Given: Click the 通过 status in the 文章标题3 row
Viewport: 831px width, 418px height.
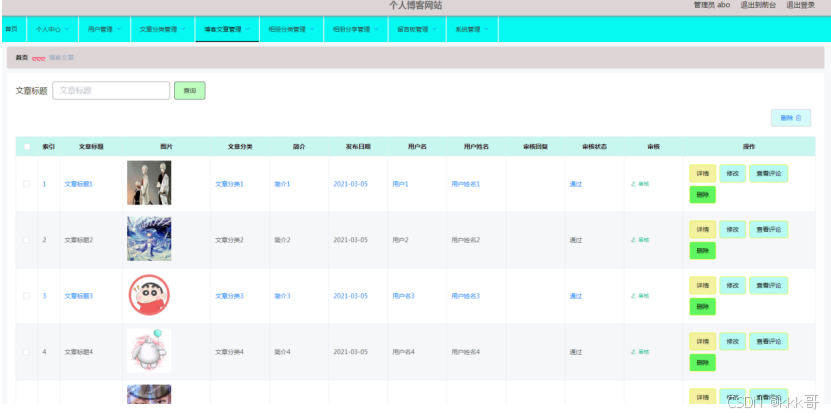Looking at the screenshot, I should point(576,296).
